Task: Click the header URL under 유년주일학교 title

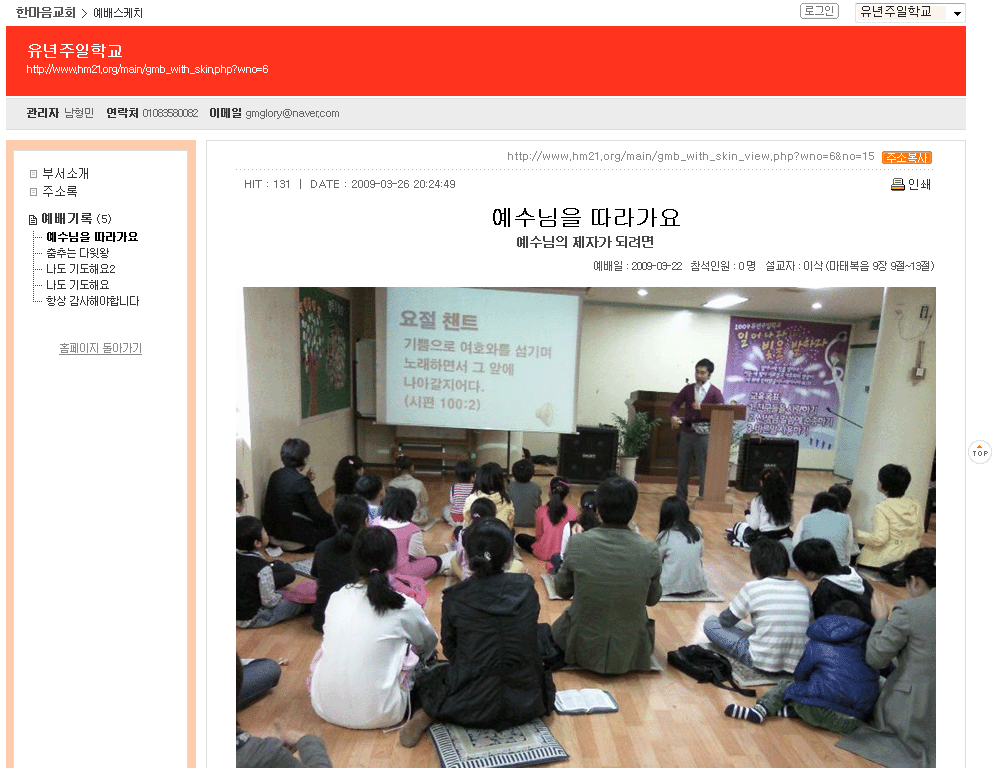Action: [147, 70]
